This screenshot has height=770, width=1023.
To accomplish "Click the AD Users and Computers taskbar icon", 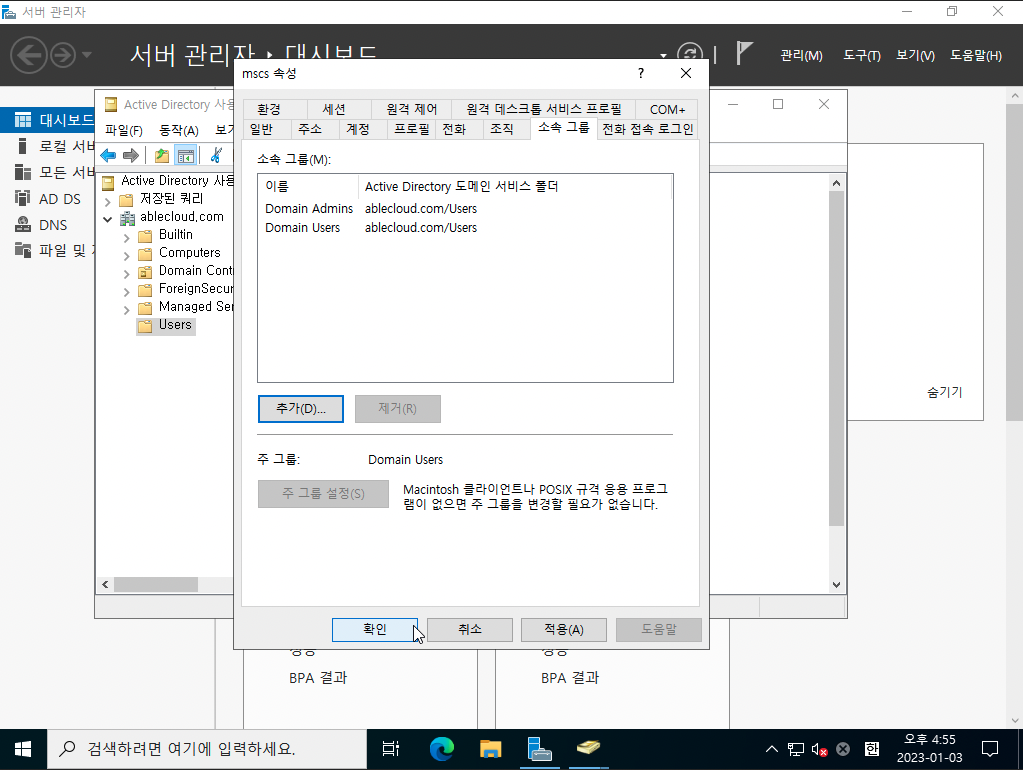I will point(588,749).
